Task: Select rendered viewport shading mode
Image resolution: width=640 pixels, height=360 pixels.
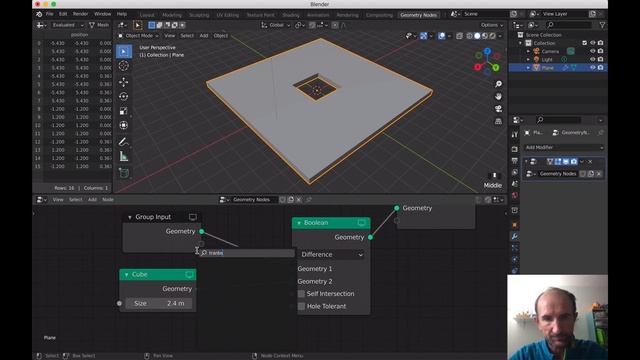Action: click(x=492, y=36)
